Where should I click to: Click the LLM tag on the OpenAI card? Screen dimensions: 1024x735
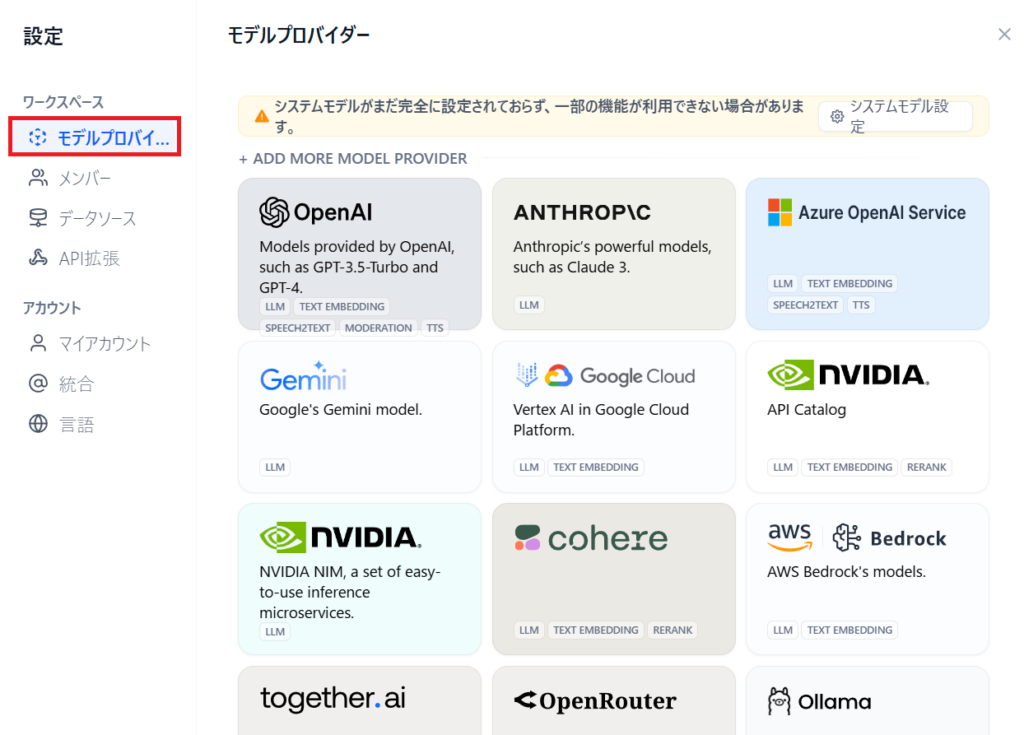[x=275, y=306]
